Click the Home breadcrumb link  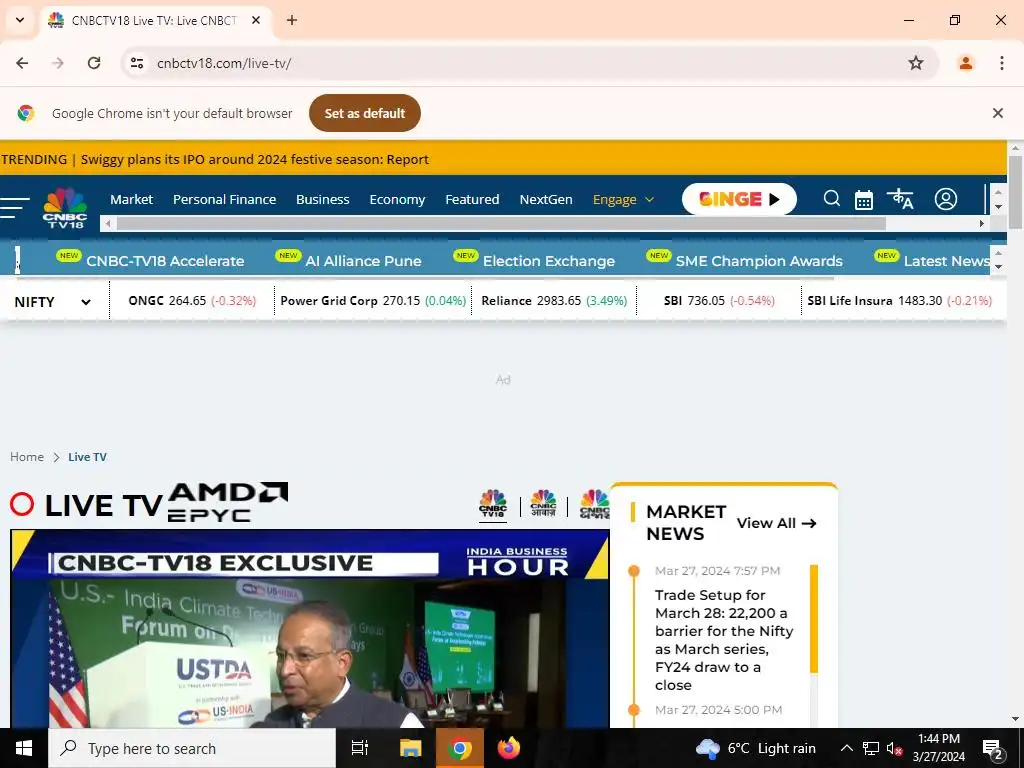[x=27, y=456]
